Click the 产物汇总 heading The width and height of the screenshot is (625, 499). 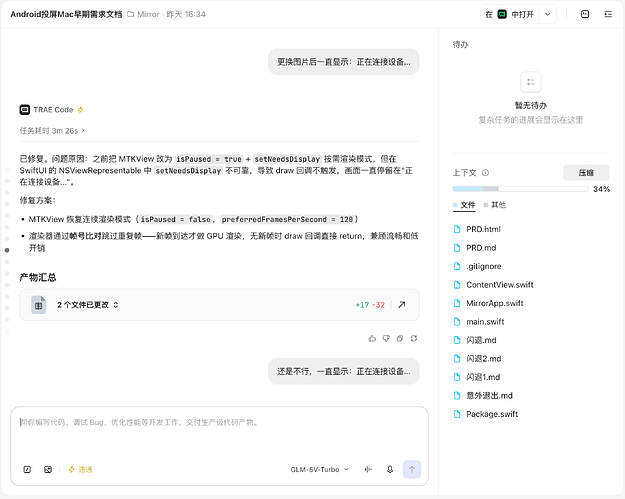coord(38,277)
